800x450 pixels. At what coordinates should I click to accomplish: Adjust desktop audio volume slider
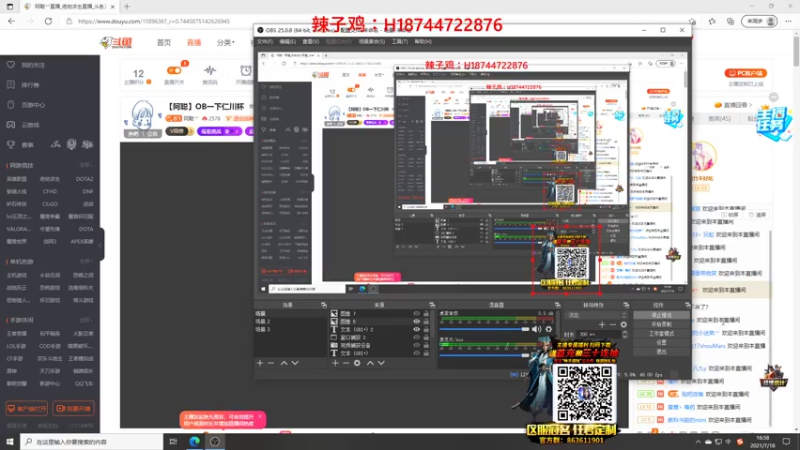tap(484, 329)
